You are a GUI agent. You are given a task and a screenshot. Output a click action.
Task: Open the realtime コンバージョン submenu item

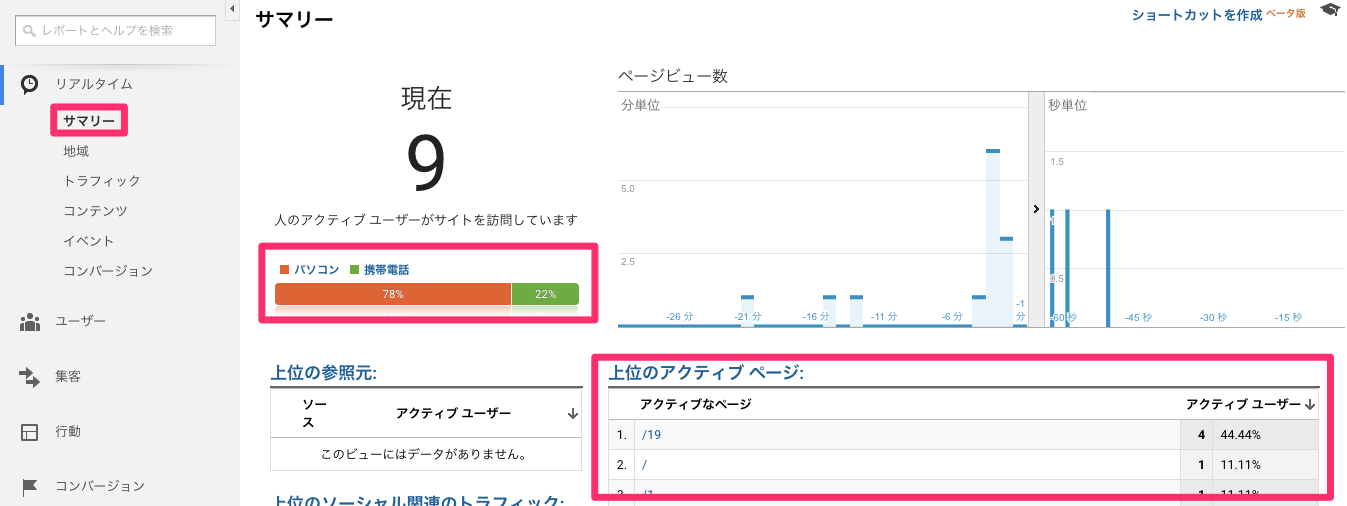point(108,271)
